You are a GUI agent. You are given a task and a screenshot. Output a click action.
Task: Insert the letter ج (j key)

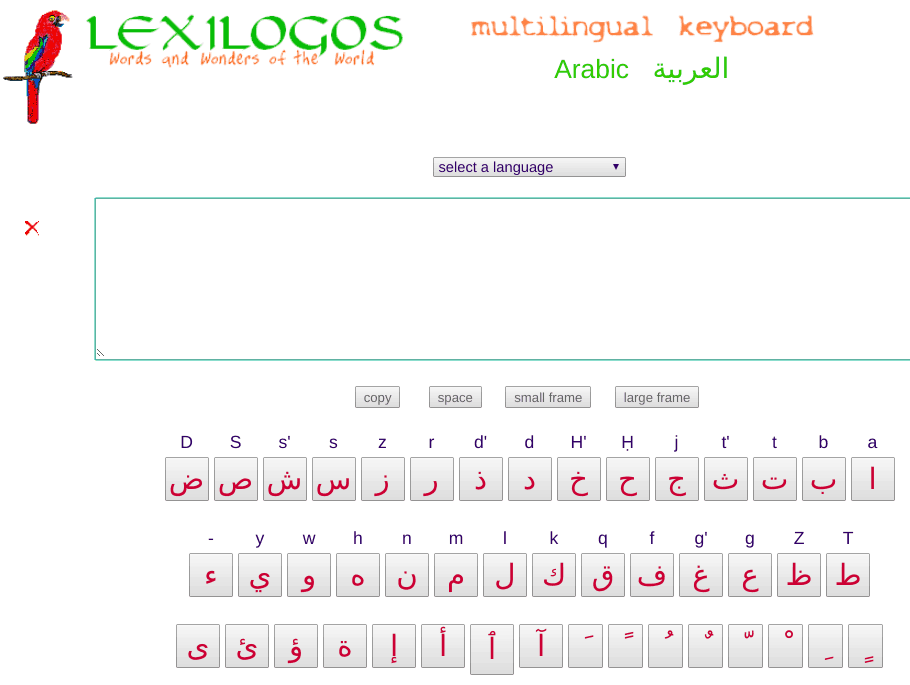click(x=677, y=479)
